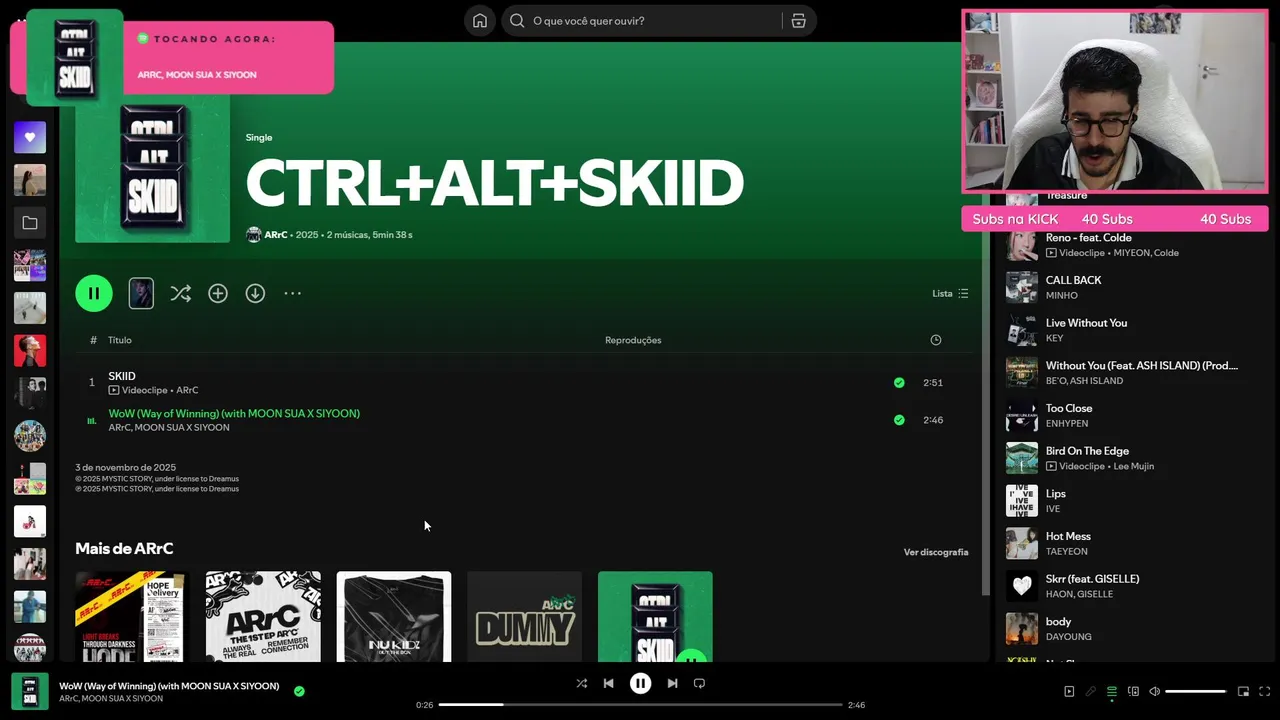This screenshot has width=1280, height=720.
Task: Show lyrics with microphone icon
Action: tap(1090, 692)
